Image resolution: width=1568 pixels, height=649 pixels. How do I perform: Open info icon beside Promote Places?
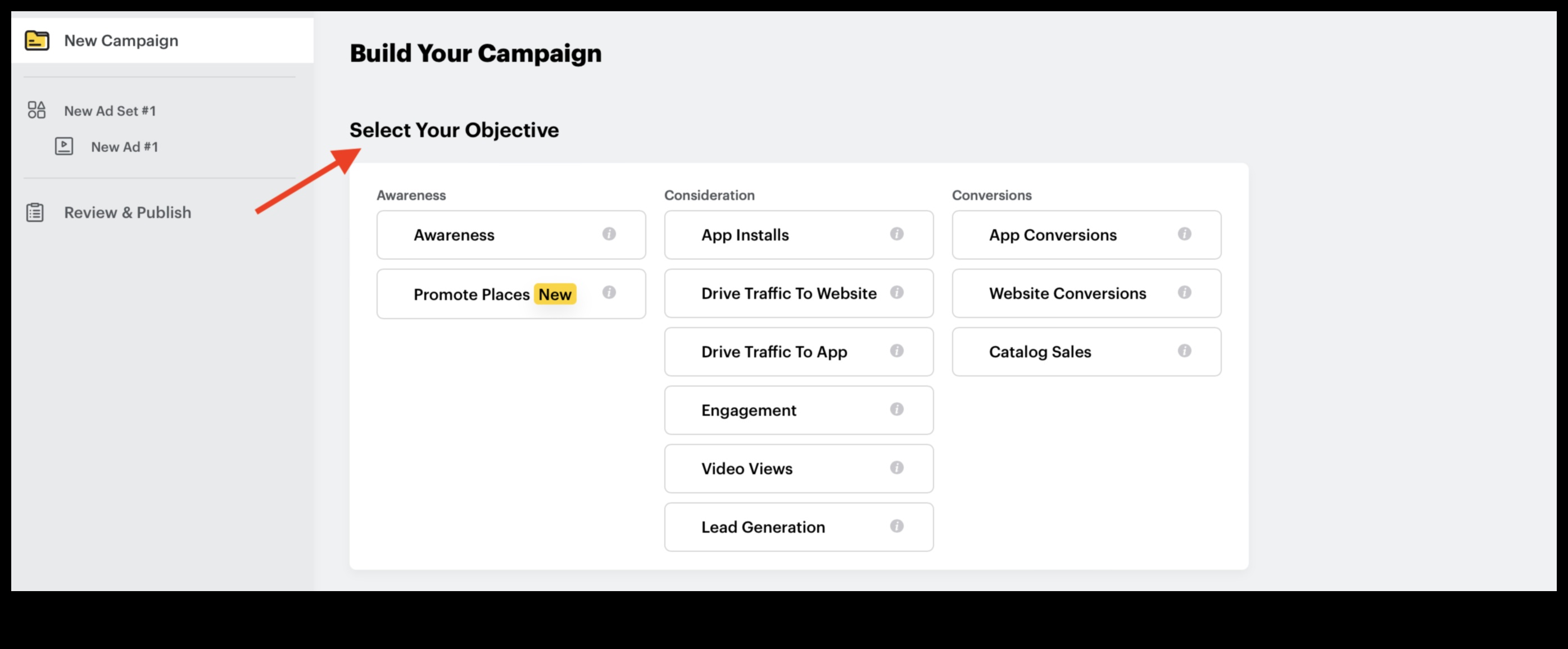609,292
